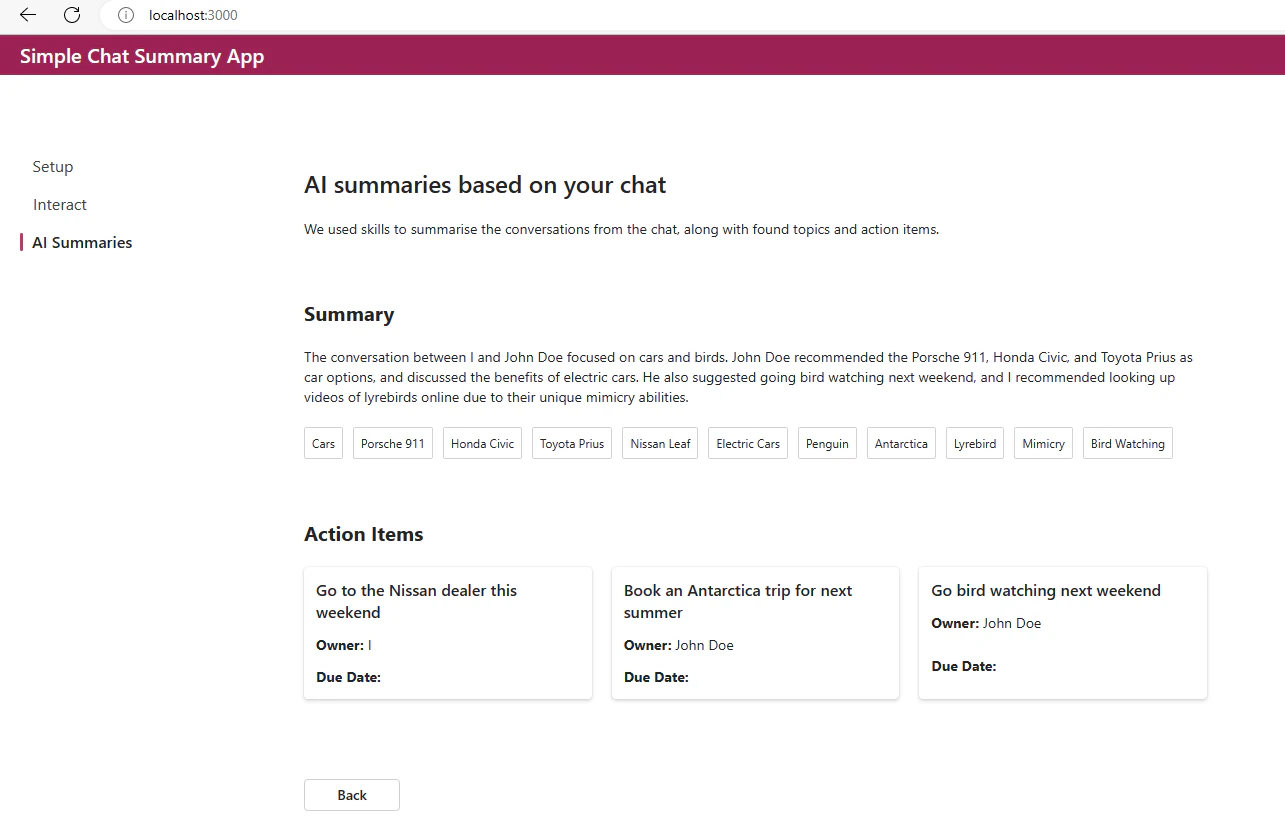Click the localhost:3000 address bar
Image resolution: width=1285 pixels, height=835 pixels.
click(x=690, y=15)
